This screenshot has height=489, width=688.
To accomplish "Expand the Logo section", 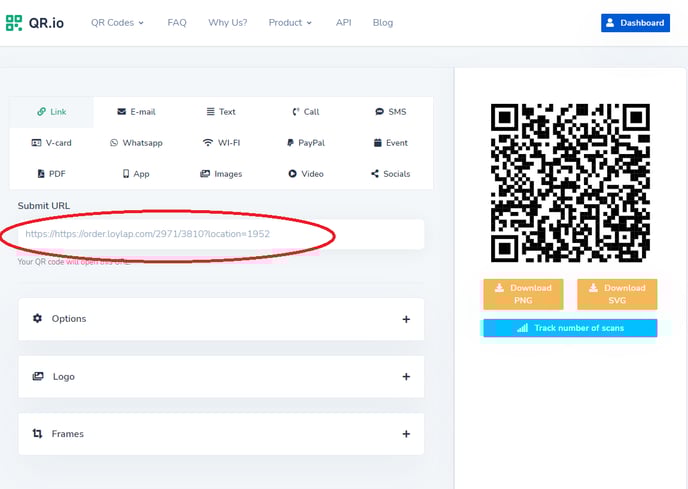I will pos(221,377).
